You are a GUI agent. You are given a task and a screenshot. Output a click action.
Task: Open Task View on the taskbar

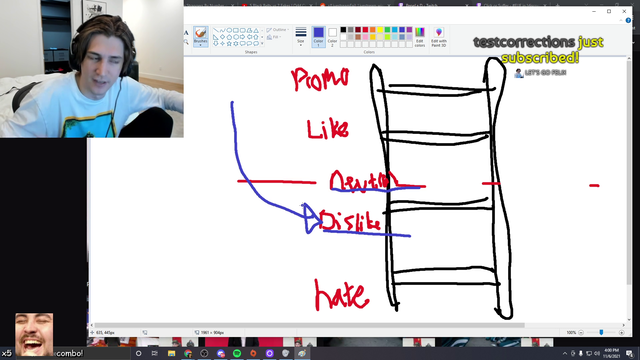point(154,353)
